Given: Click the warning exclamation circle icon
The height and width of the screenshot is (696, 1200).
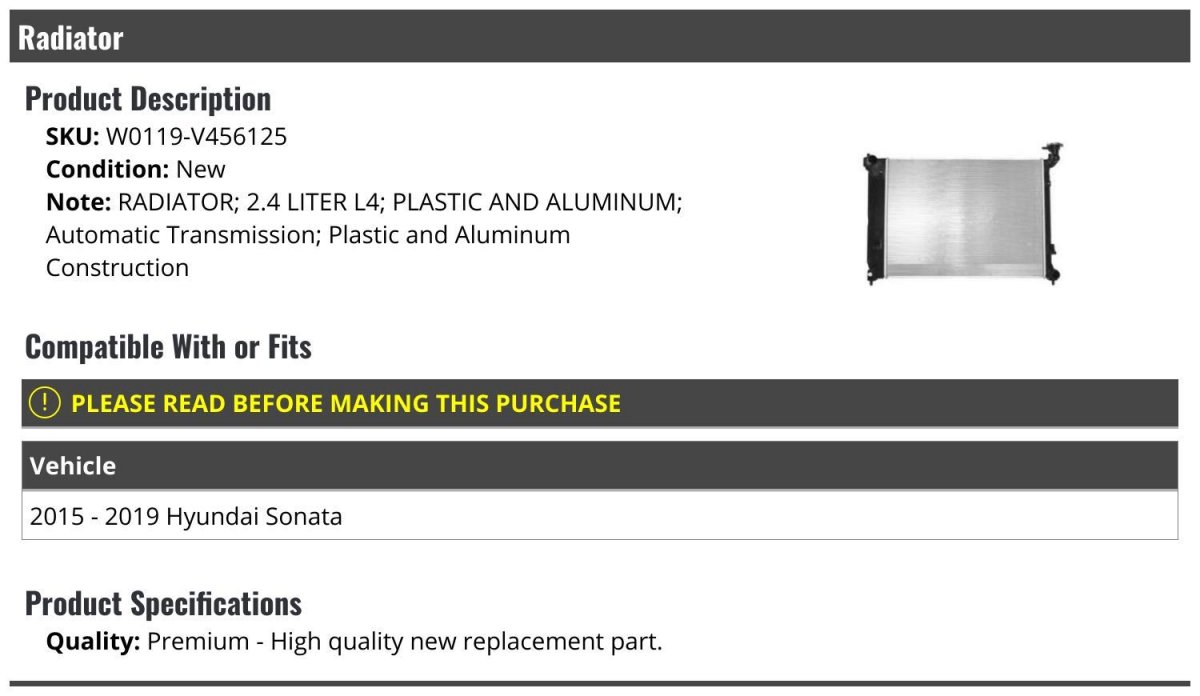Looking at the screenshot, I should click(x=45, y=403).
